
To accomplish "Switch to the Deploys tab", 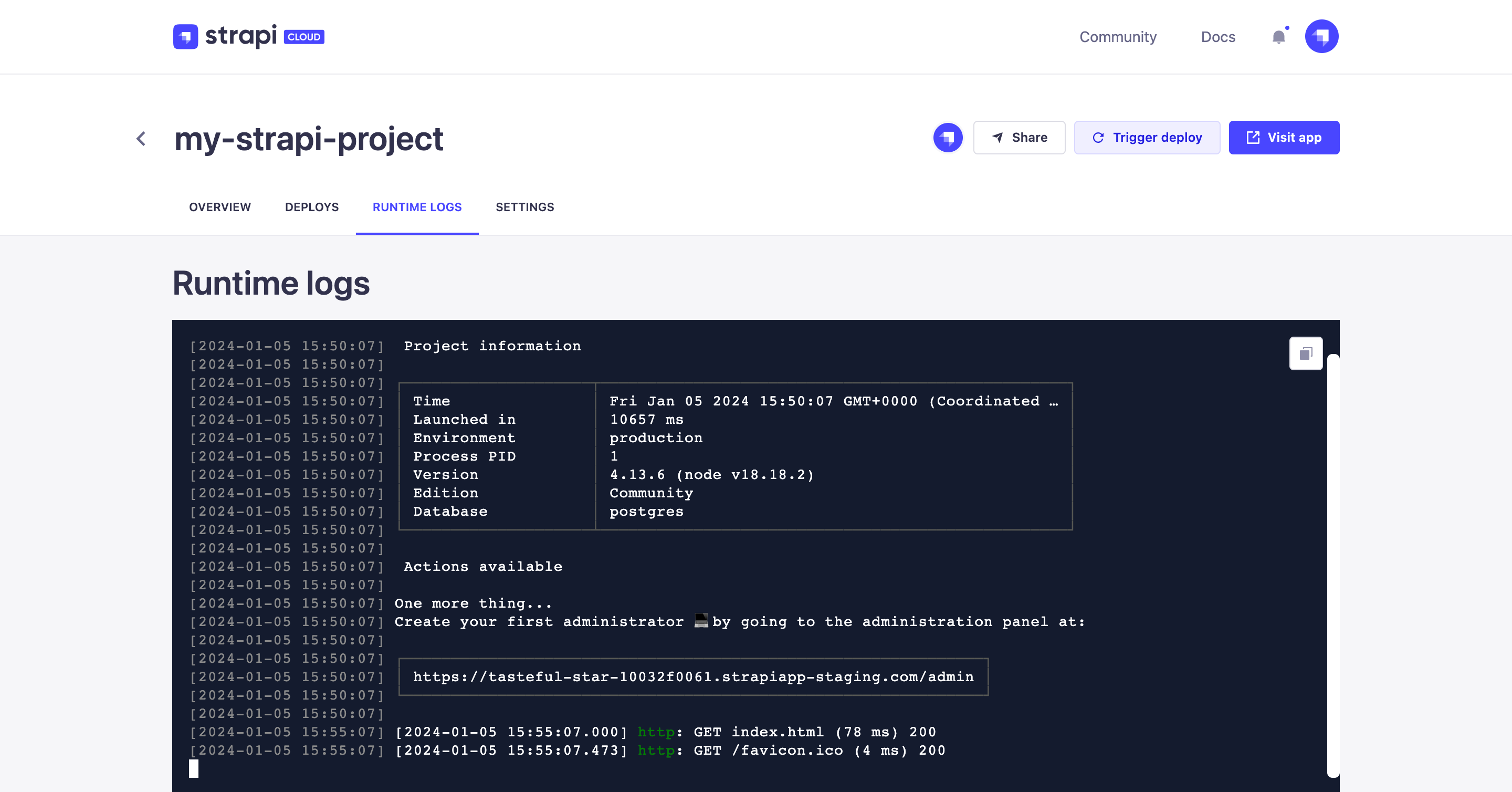I will tap(312, 206).
